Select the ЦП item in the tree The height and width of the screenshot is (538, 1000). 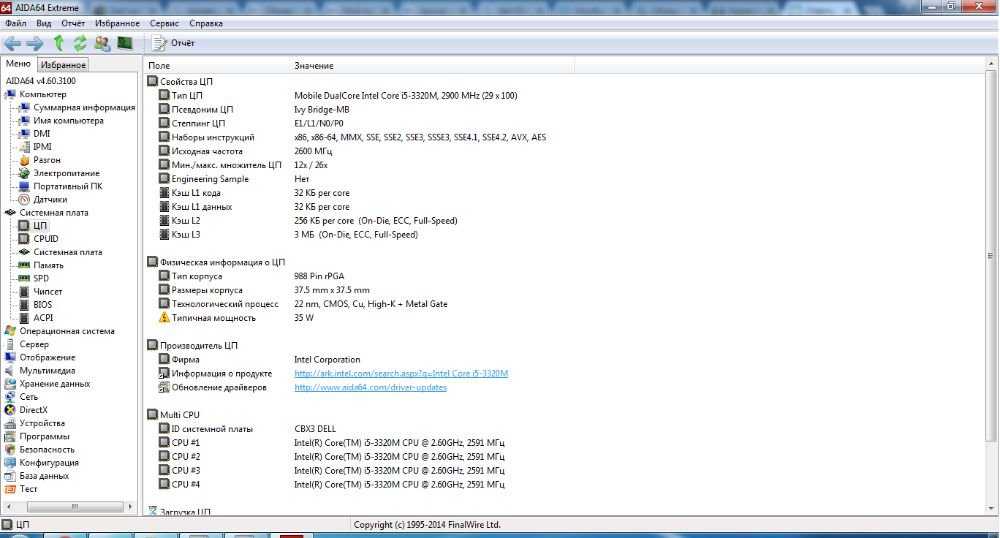[40, 225]
